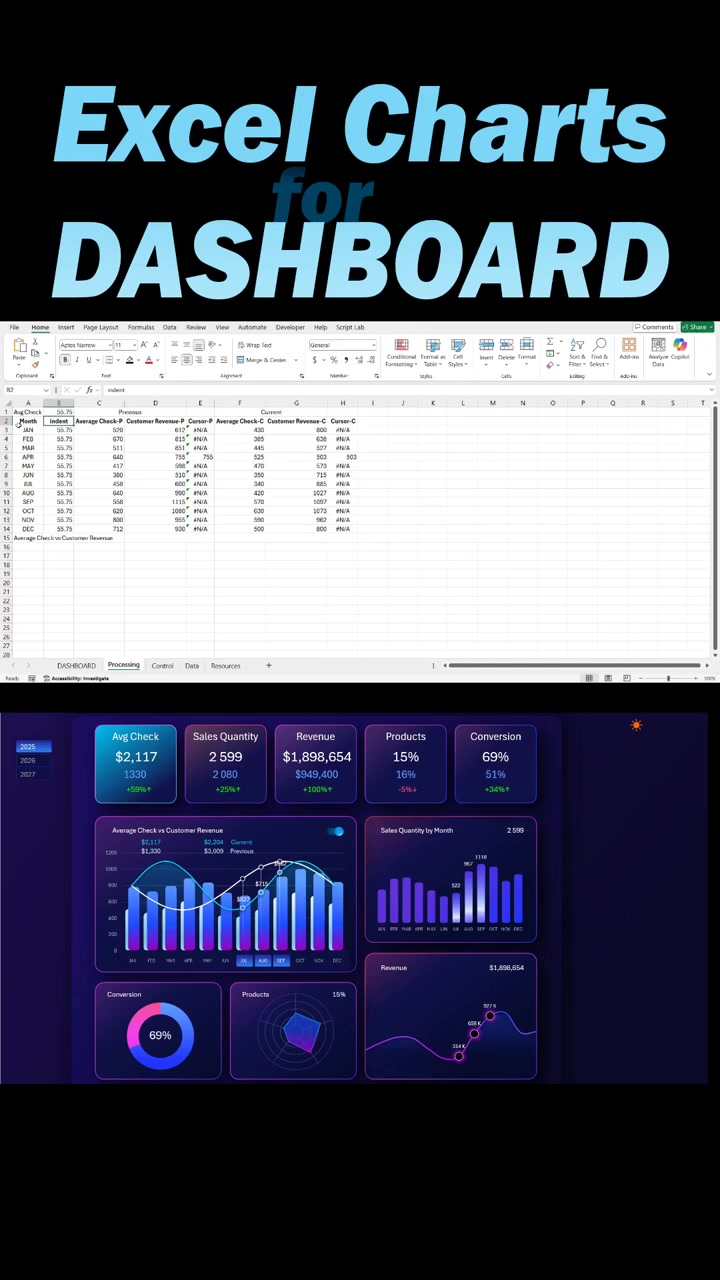Switch to the DASHBOARD sheet tab

[x=76, y=666]
